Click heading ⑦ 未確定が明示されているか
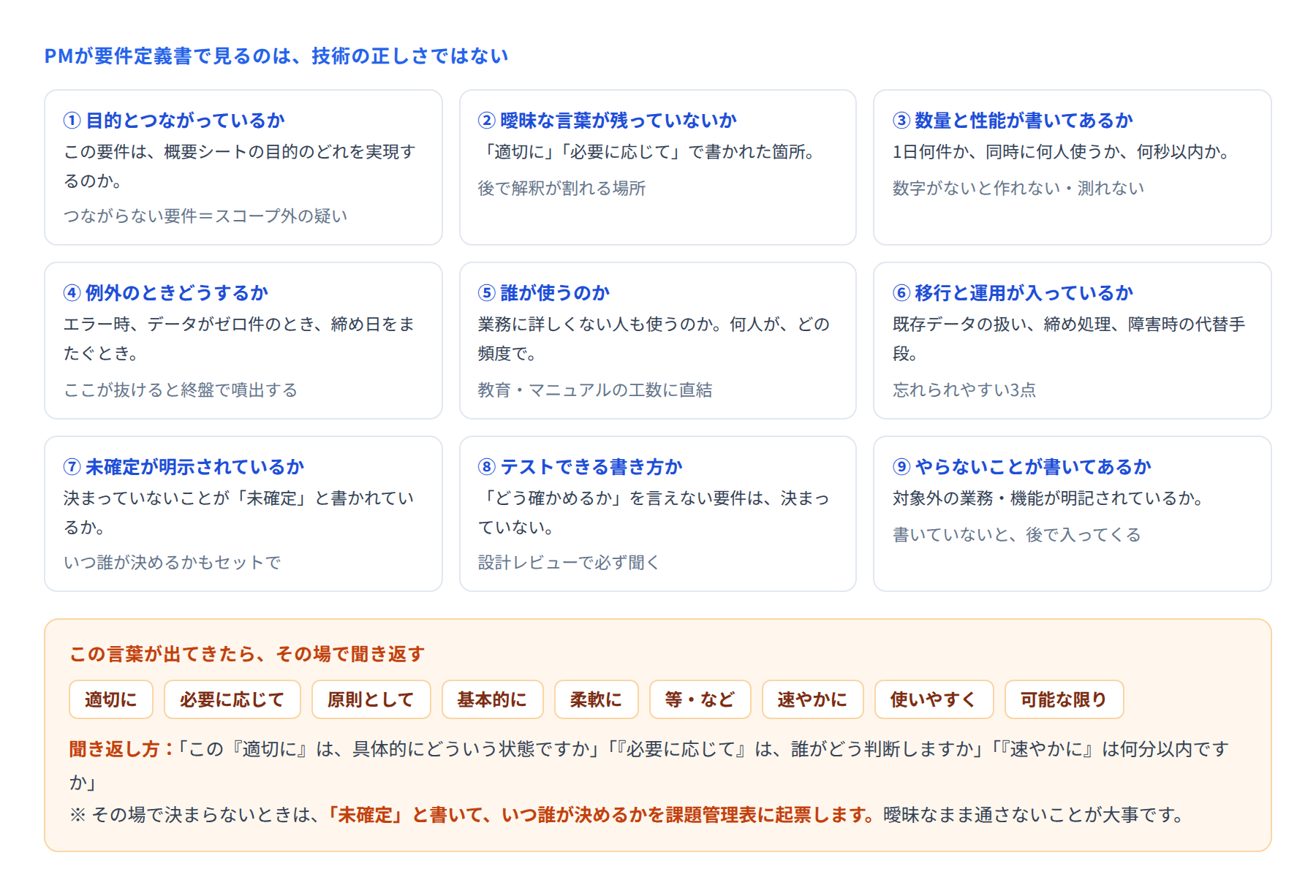 [184, 466]
